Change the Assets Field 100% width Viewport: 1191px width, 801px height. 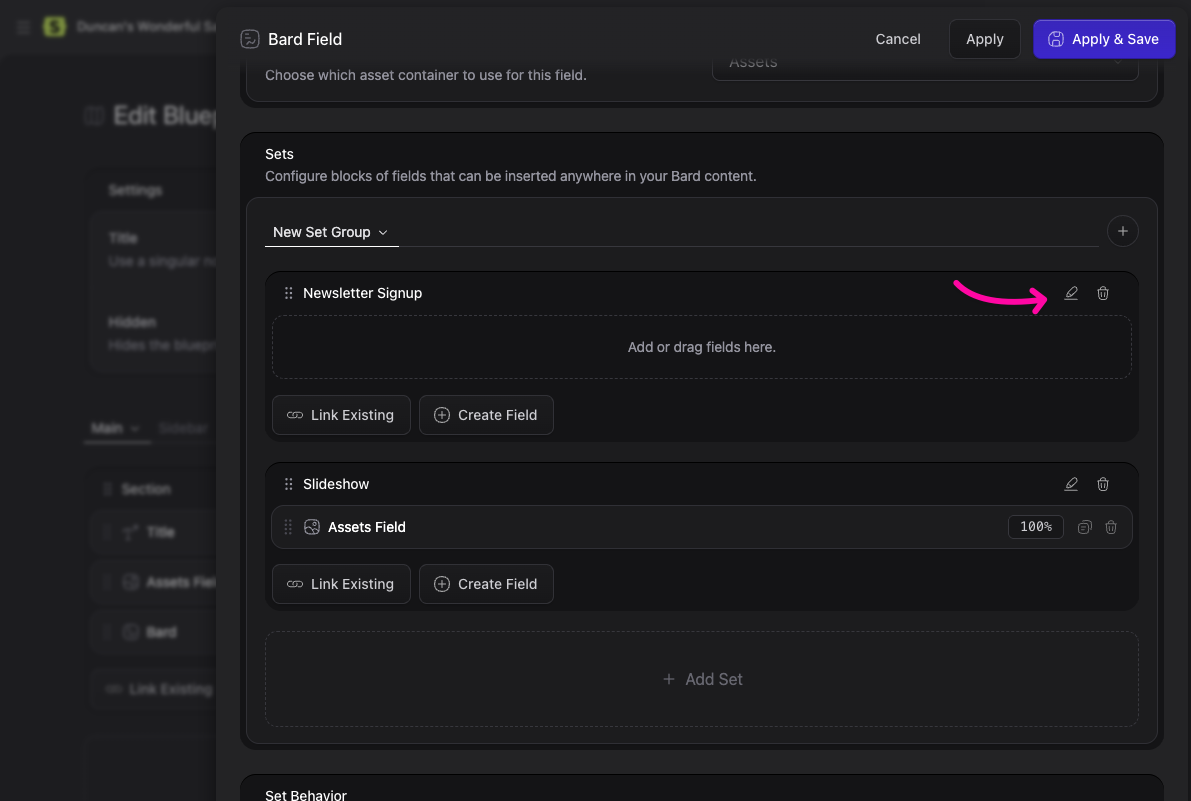(x=1035, y=527)
